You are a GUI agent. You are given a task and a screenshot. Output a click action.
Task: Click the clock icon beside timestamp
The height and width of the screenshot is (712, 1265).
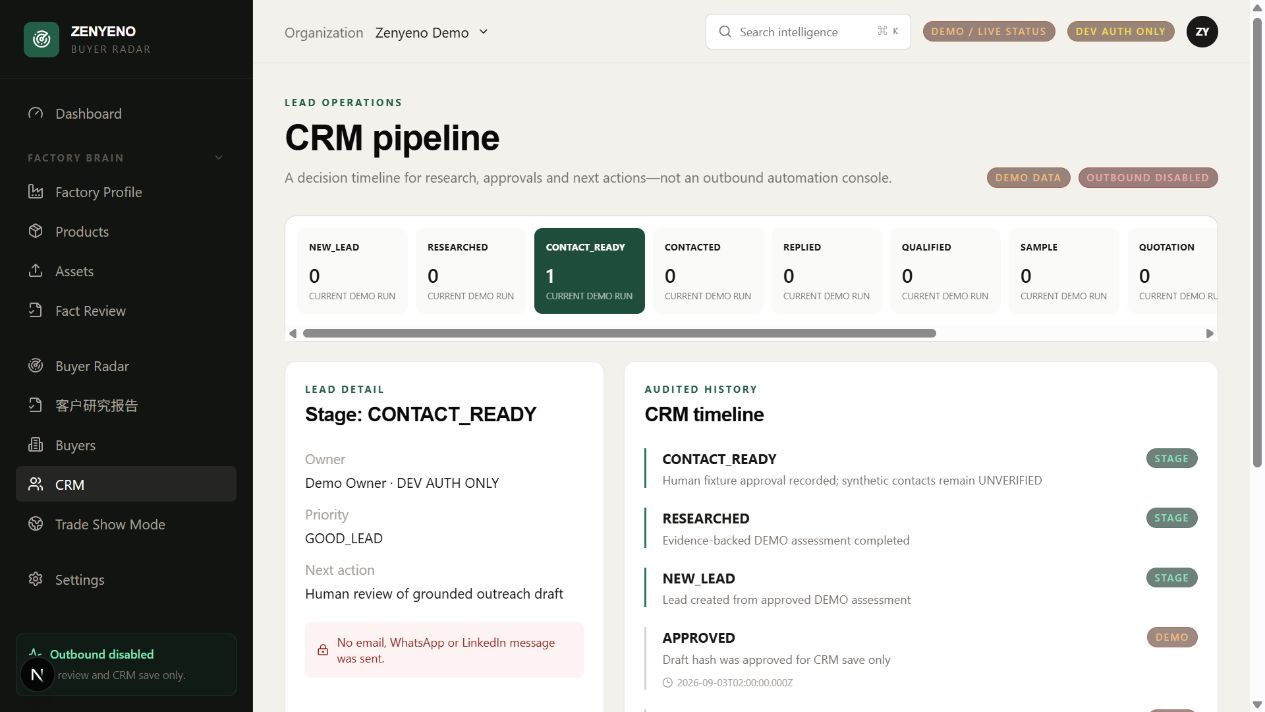pyautogui.click(x=668, y=683)
